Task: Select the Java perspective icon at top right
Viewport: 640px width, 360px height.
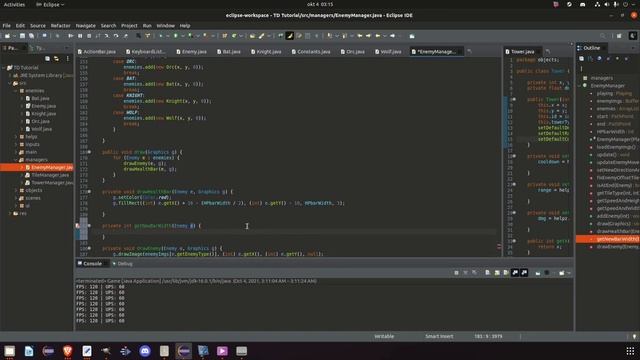Action: [633, 36]
